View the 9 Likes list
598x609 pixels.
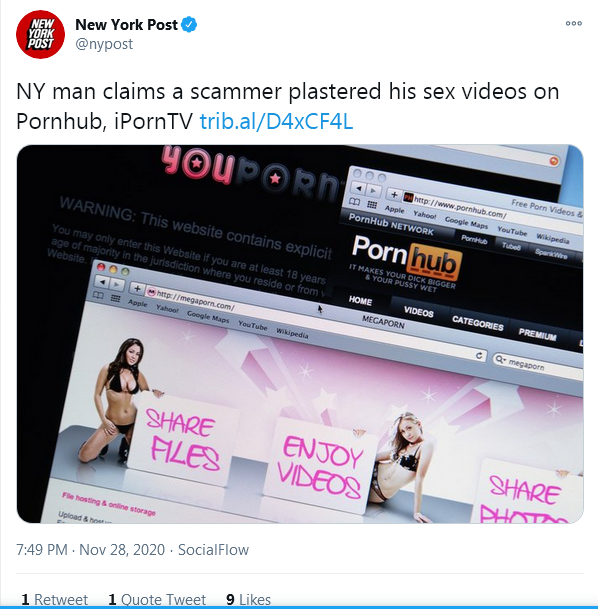[248, 599]
